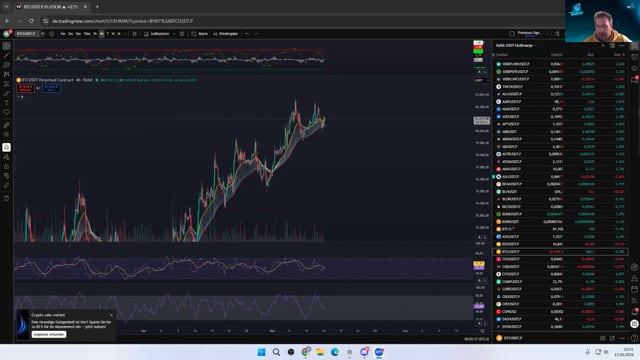Click the Wiedergabe replay button
640x360 pixels.
tap(225, 34)
